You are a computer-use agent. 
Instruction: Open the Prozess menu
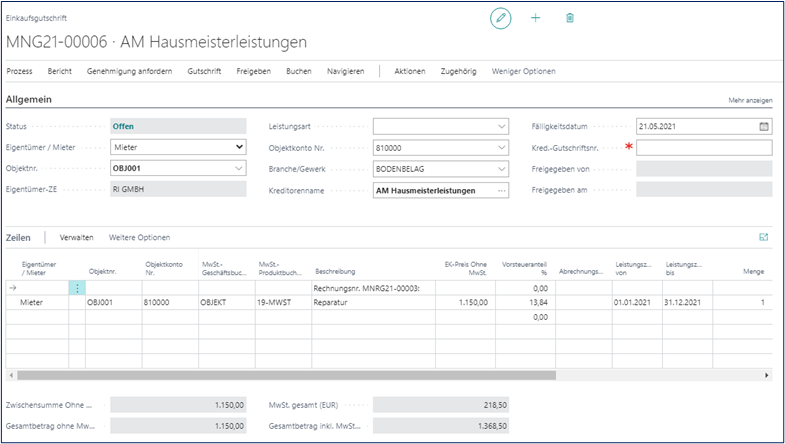click(19, 71)
